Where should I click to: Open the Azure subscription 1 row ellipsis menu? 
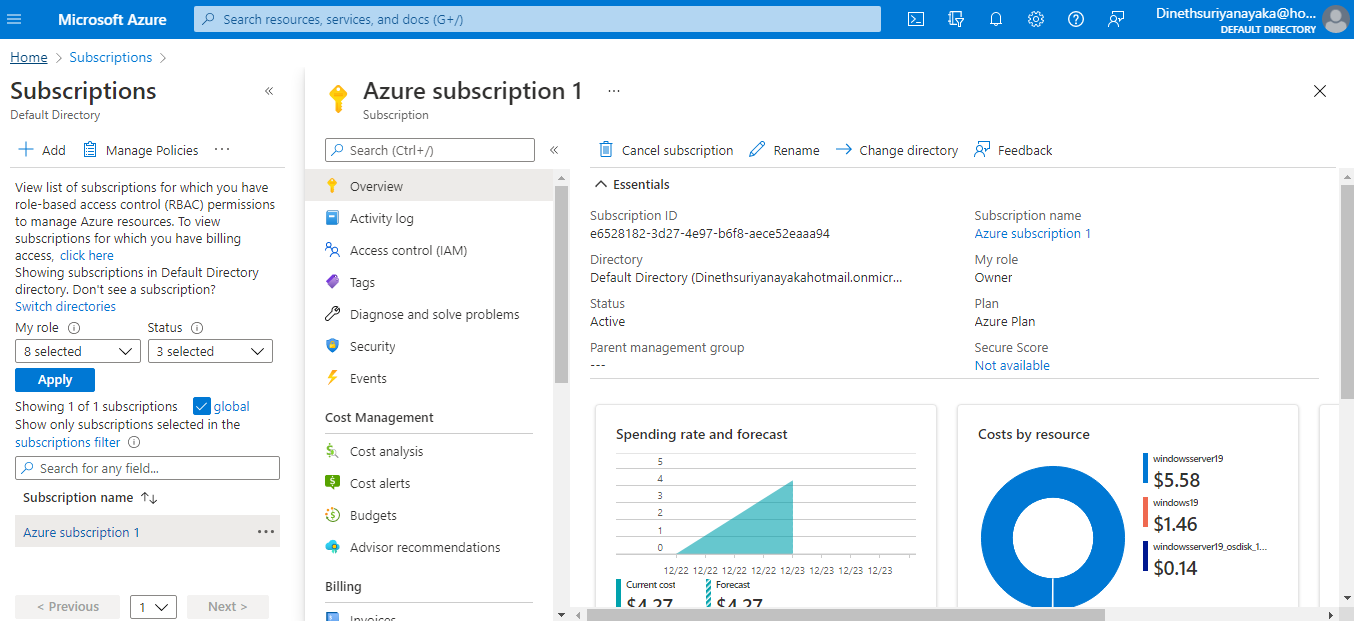click(x=265, y=532)
